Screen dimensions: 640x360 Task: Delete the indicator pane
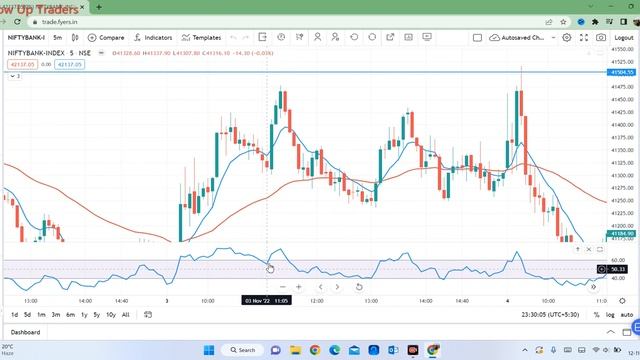(x=589, y=249)
